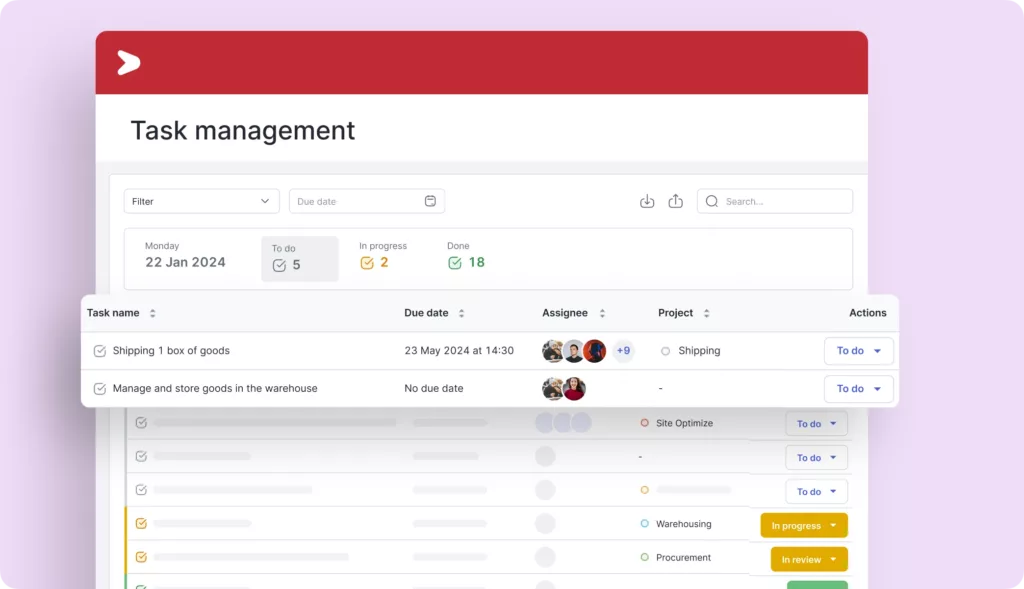Viewport: 1024px width, 589px height.
Task: Click the download icon near the search bar
Action: click(646, 201)
